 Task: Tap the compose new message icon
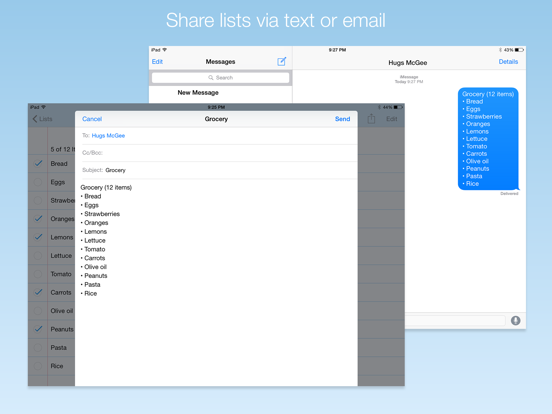[282, 62]
